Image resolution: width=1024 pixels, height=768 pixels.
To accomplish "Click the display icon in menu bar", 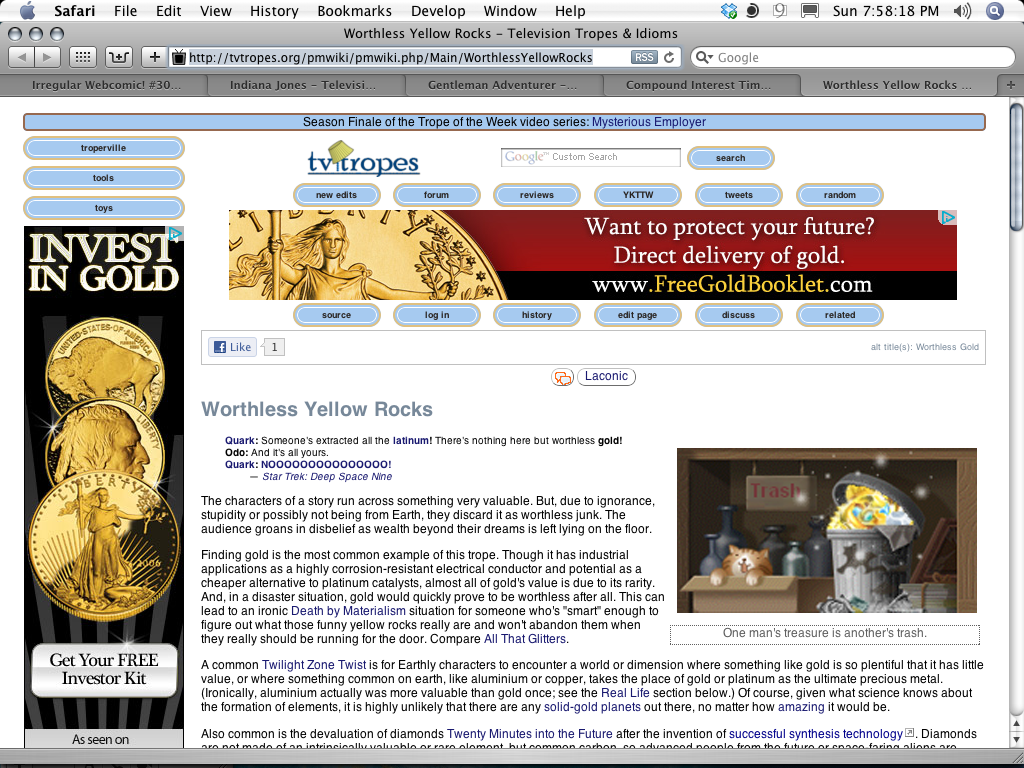I will tap(810, 10).
